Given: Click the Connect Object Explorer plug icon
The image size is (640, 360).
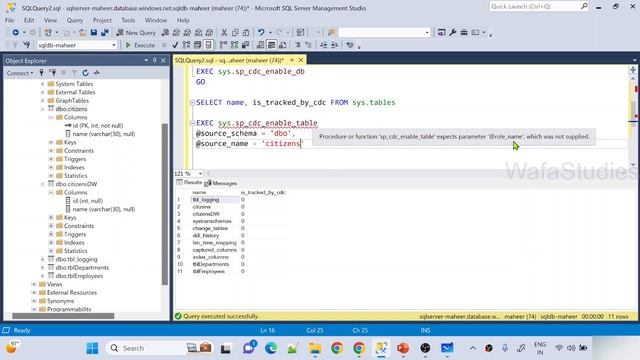Looking at the screenshot, I should (41, 73).
